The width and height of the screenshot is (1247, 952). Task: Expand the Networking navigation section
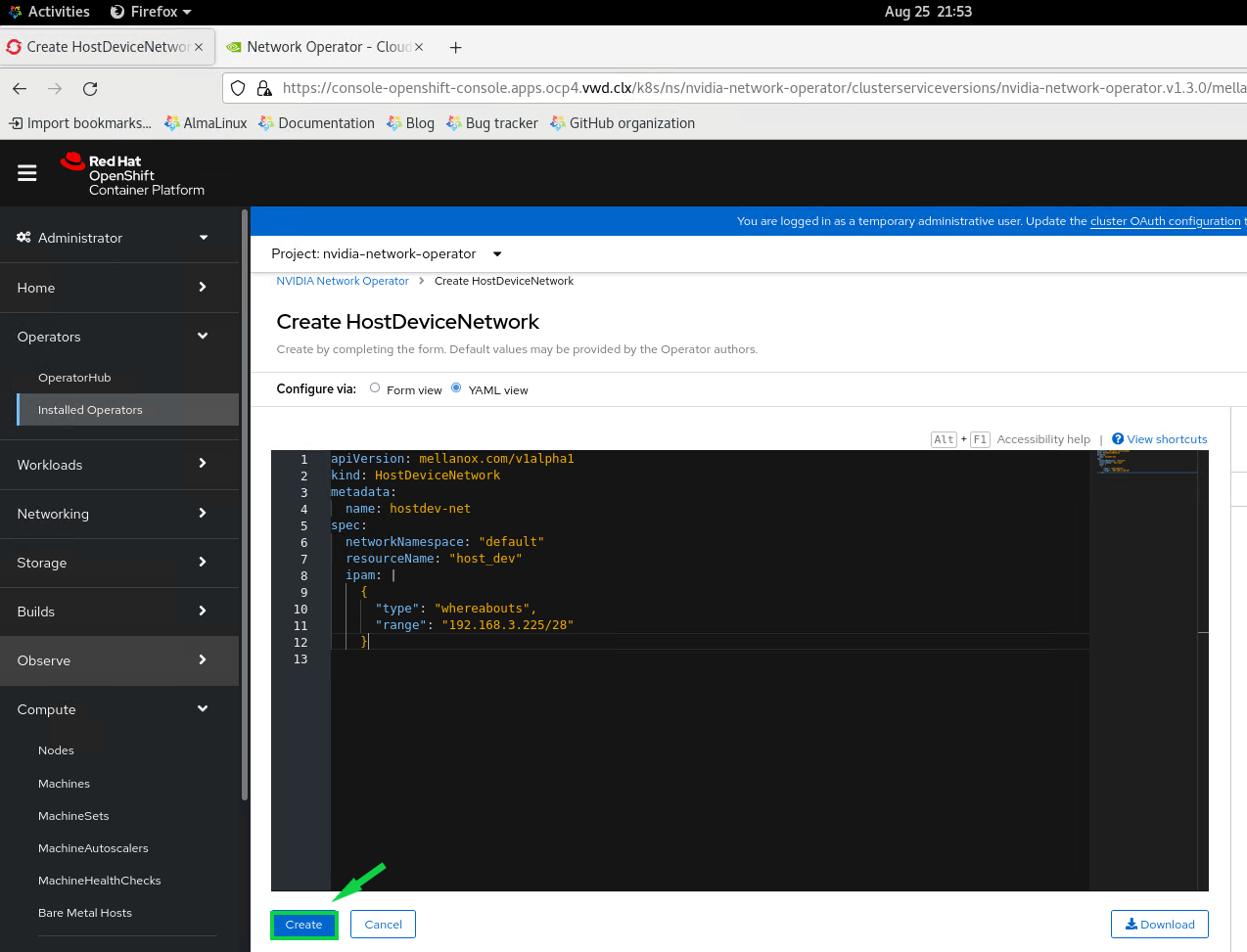tap(119, 514)
